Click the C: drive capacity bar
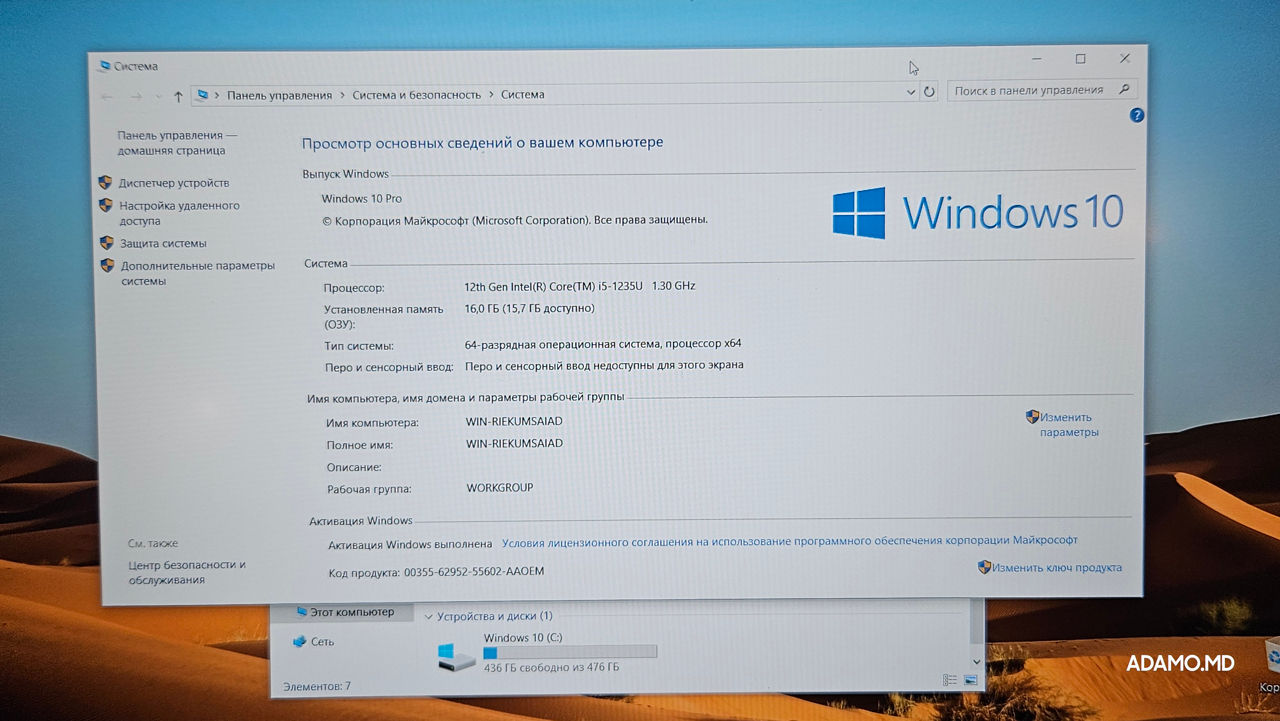The image size is (1280, 721). pos(570,653)
